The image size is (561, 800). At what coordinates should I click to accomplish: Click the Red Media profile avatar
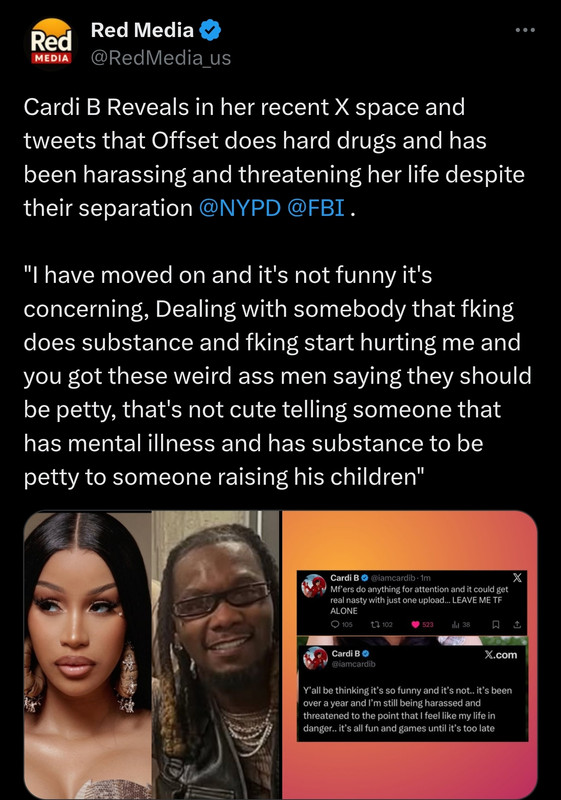(x=50, y=42)
